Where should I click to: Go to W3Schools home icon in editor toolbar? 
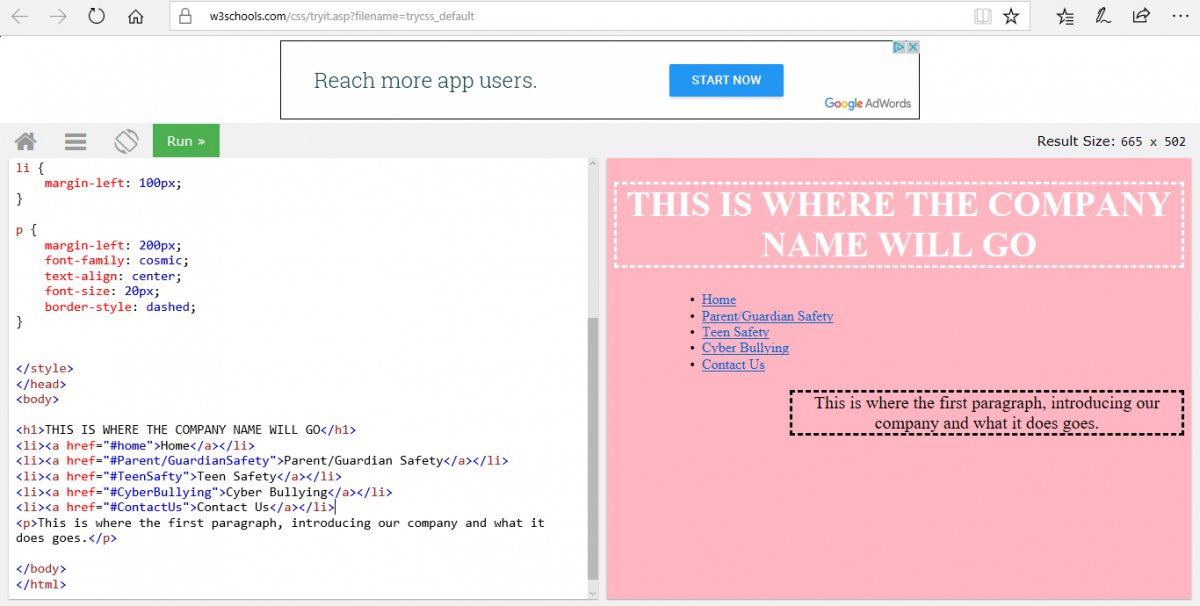(x=25, y=141)
